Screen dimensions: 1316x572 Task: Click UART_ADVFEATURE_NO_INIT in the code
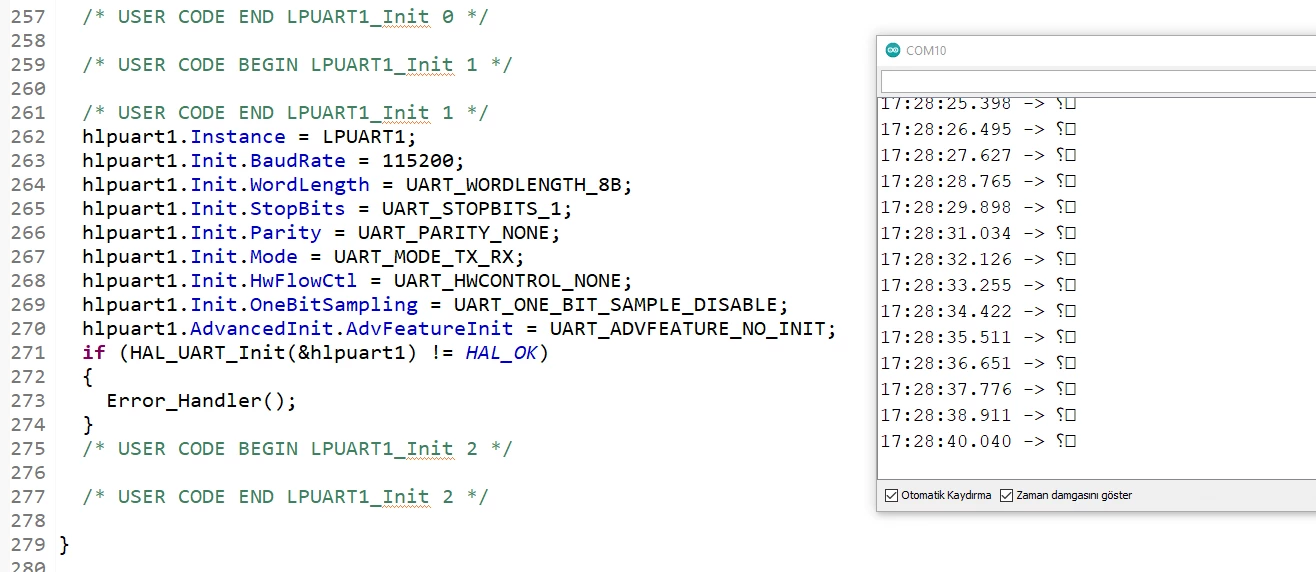[x=688, y=329]
